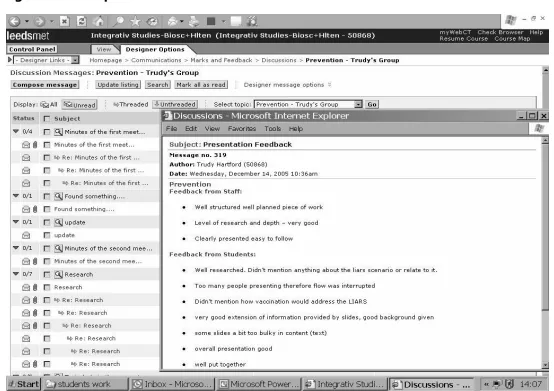The height and width of the screenshot is (391, 554).
Task: Open the Back button history dropdown arrow
Action: [26, 22]
